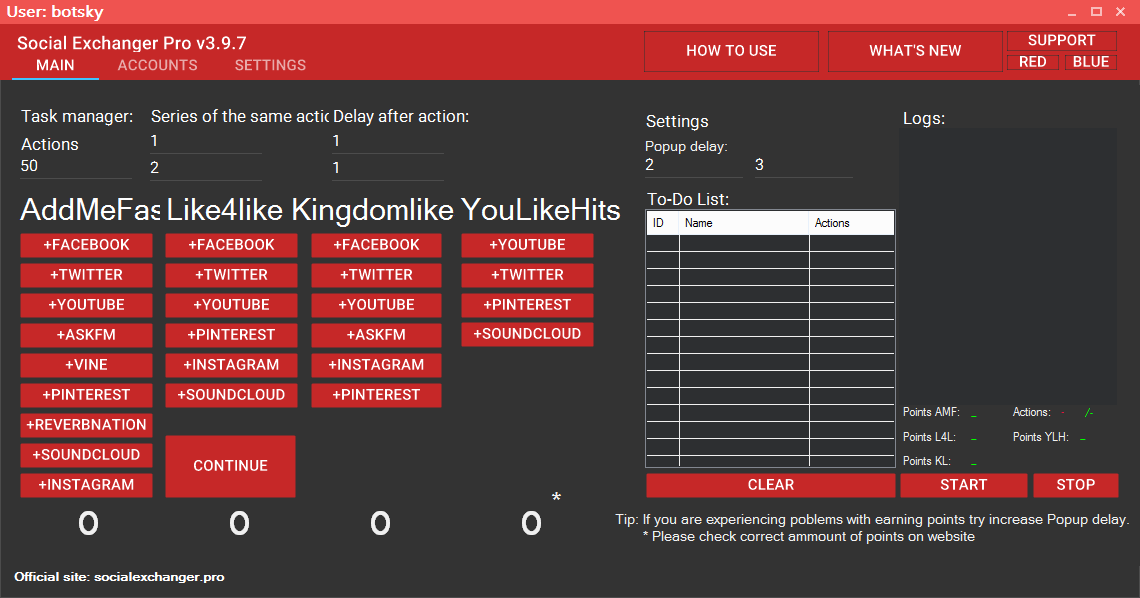Click the Points L4L label
The width and height of the screenshot is (1140, 598).
click(929, 437)
